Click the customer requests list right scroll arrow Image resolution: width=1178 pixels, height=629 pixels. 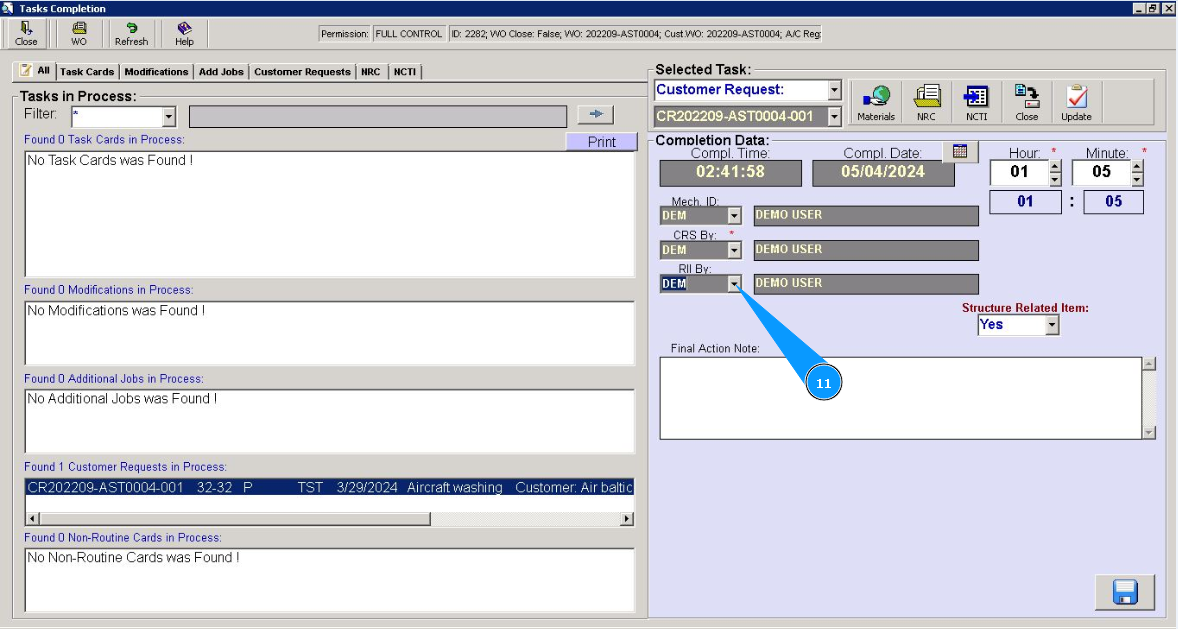(627, 519)
